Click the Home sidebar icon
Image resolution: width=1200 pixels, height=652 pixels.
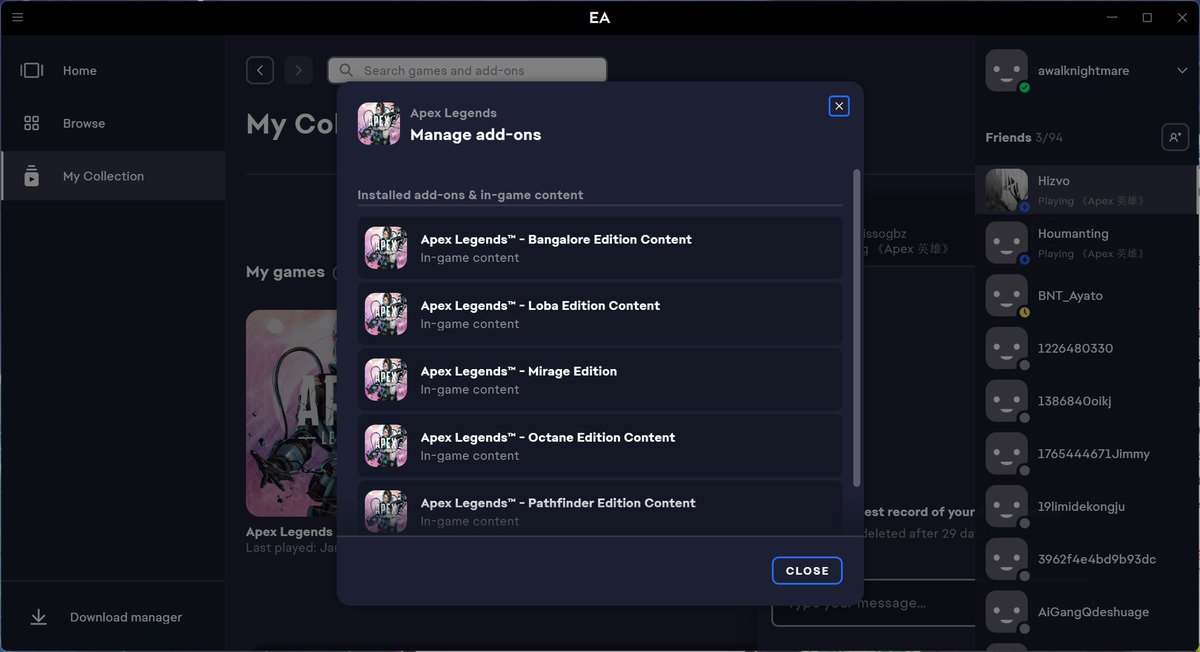32,70
